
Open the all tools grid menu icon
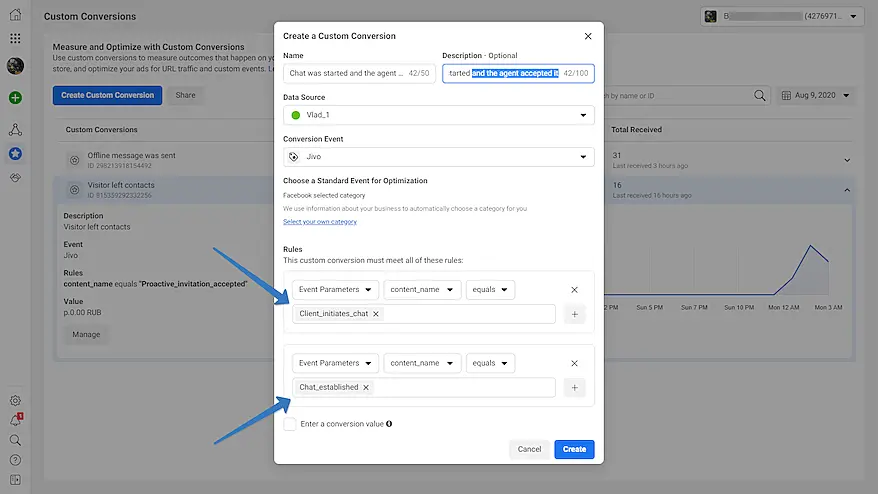click(x=15, y=38)
